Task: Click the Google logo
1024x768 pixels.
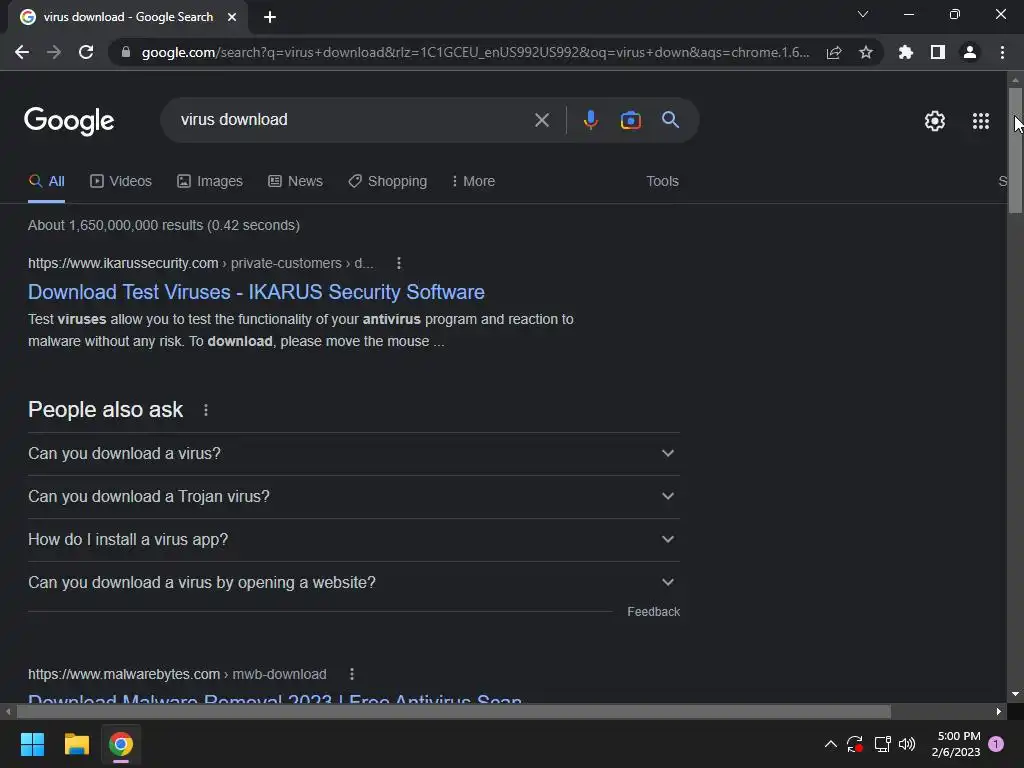Action: (x=69, y=121)
